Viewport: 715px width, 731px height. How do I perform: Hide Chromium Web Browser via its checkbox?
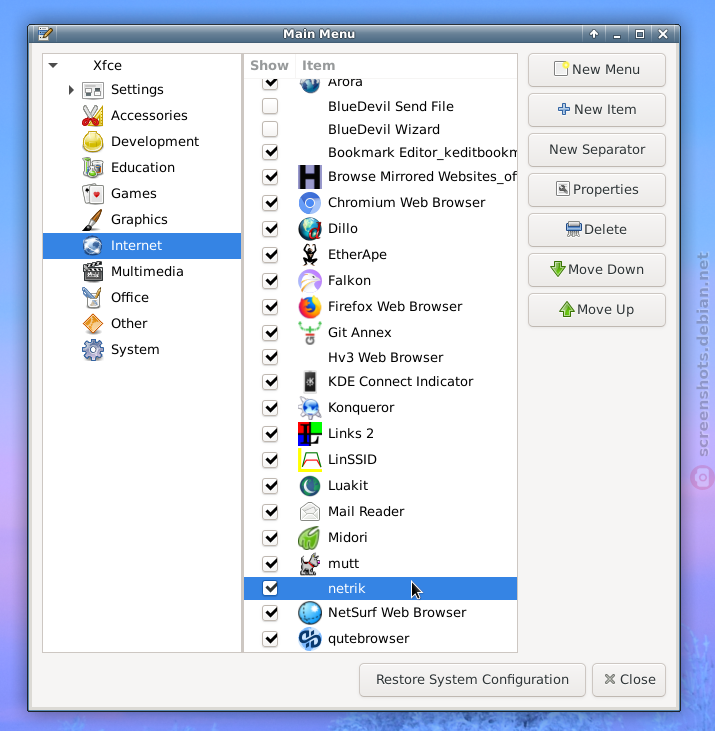pyautogui.click(x=270, y=203)
